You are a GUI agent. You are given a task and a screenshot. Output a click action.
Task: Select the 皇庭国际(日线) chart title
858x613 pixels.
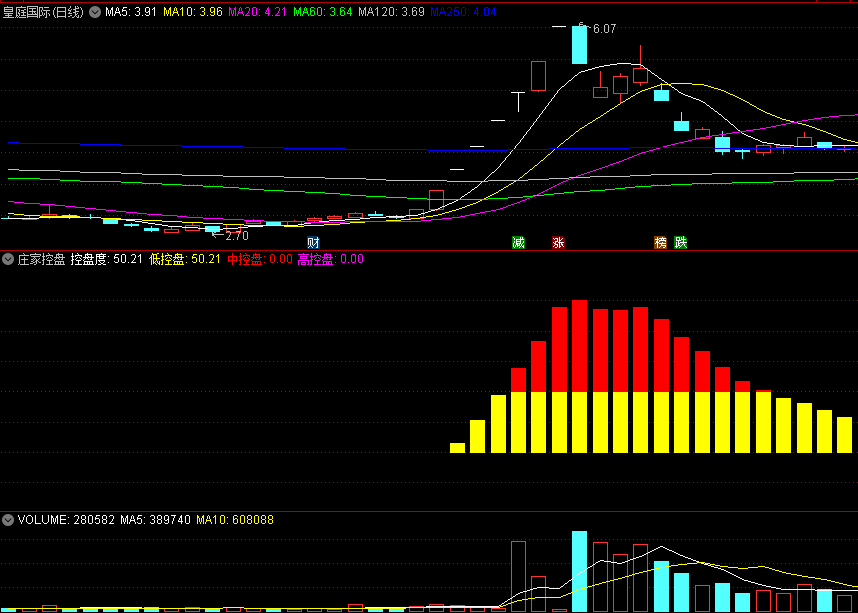44,12
